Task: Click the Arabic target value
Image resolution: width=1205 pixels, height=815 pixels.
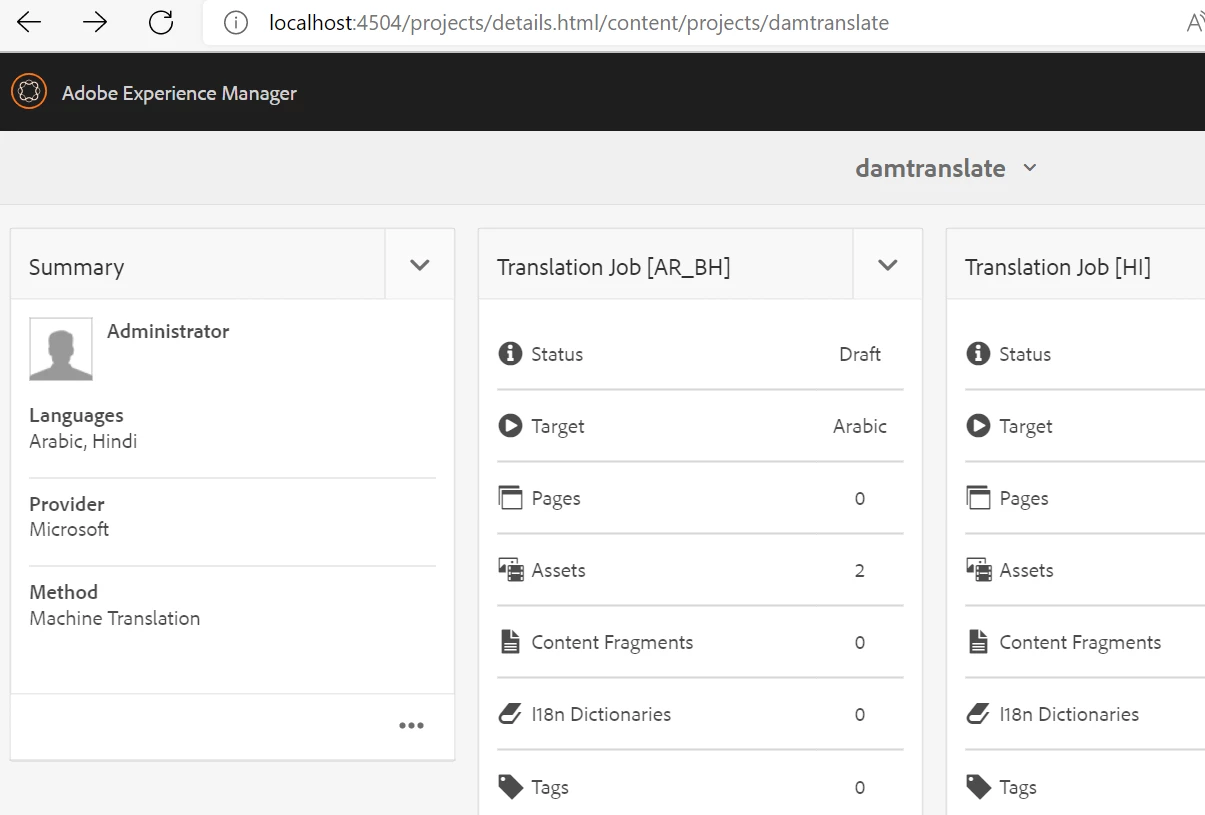Action: point(860,426)
